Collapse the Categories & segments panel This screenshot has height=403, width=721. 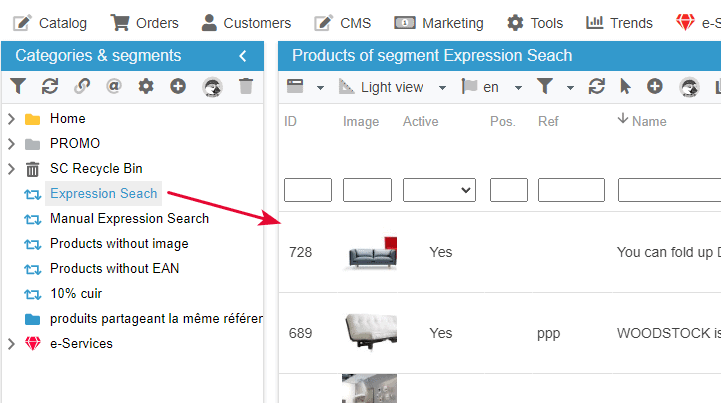[243, 56]
